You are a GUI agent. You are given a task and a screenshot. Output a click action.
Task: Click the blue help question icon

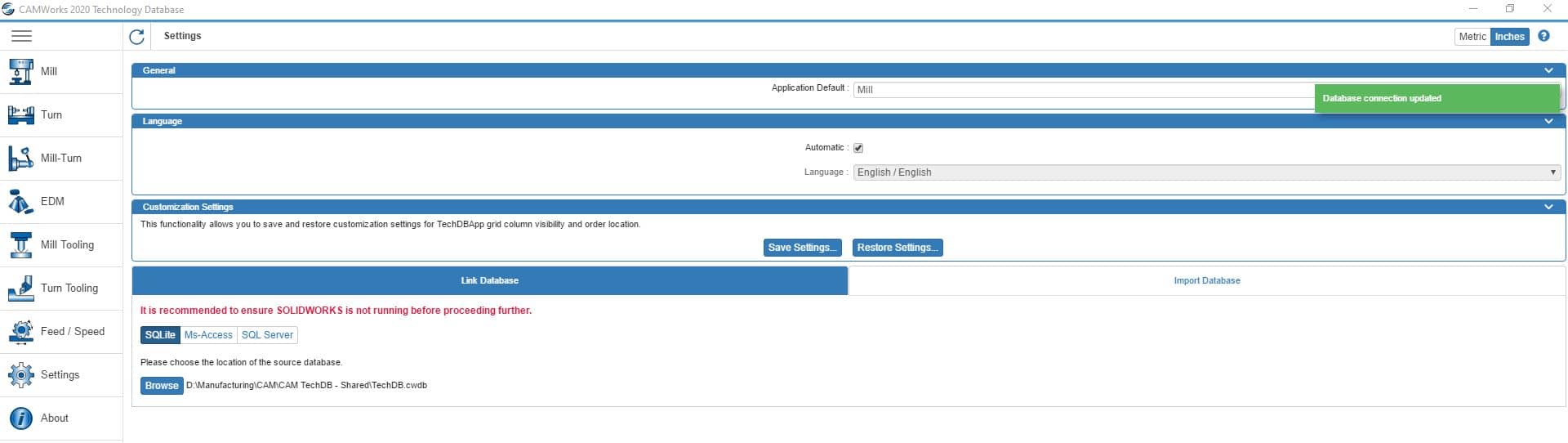(1543, 36)
